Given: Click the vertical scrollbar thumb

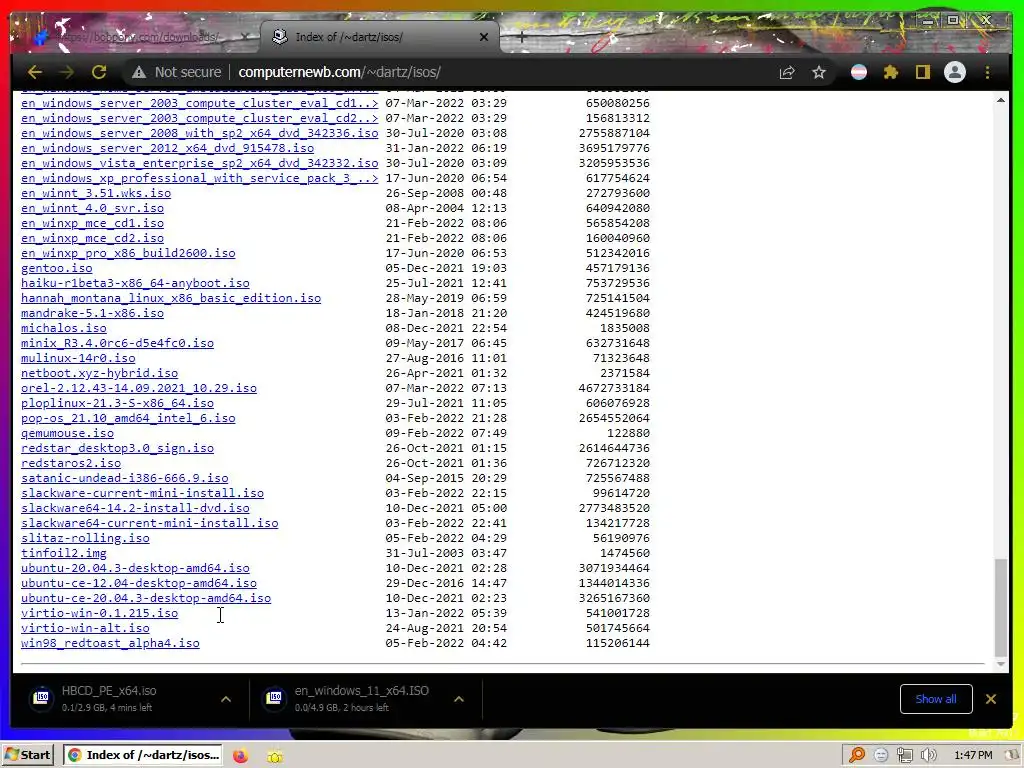Looking at the screenshot, I should tap(1000, 607).
